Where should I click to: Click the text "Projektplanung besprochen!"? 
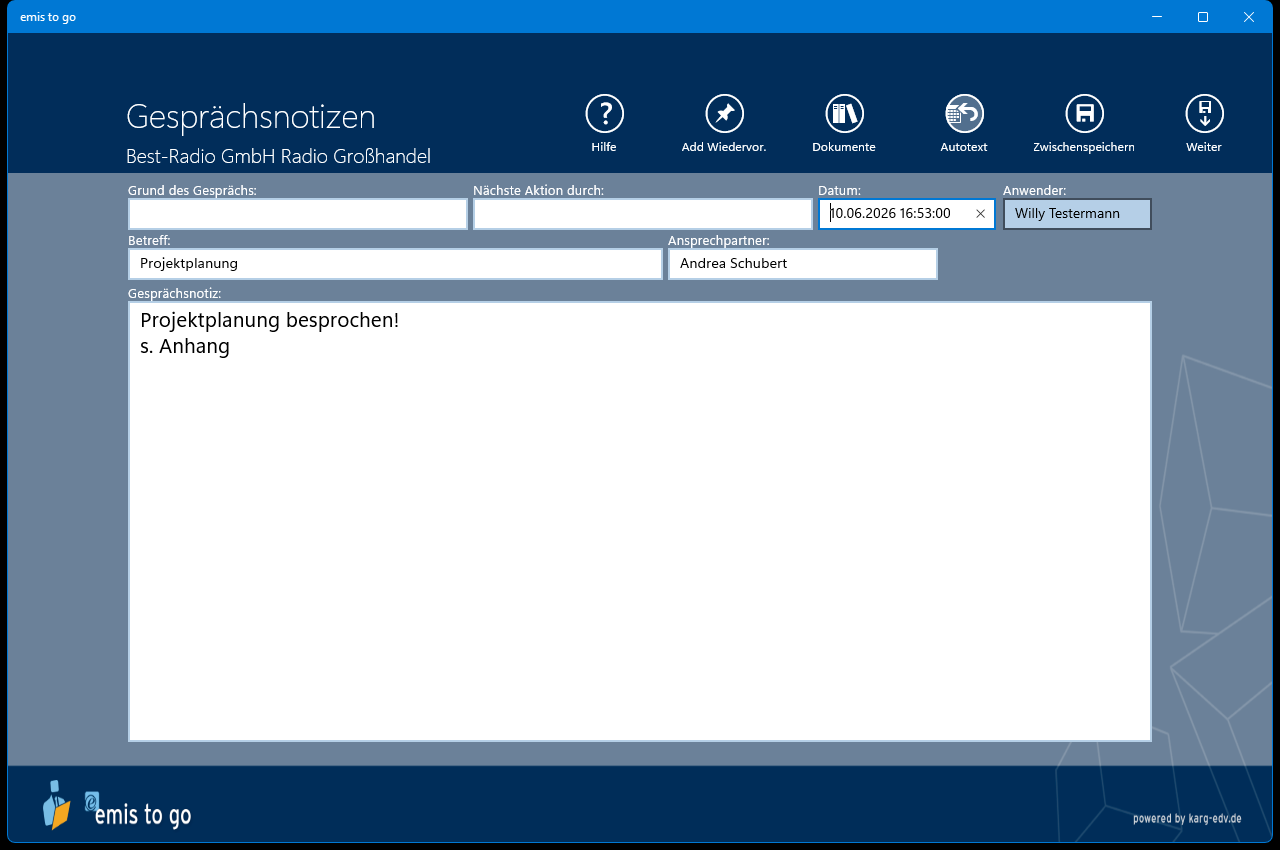(270, 321)
